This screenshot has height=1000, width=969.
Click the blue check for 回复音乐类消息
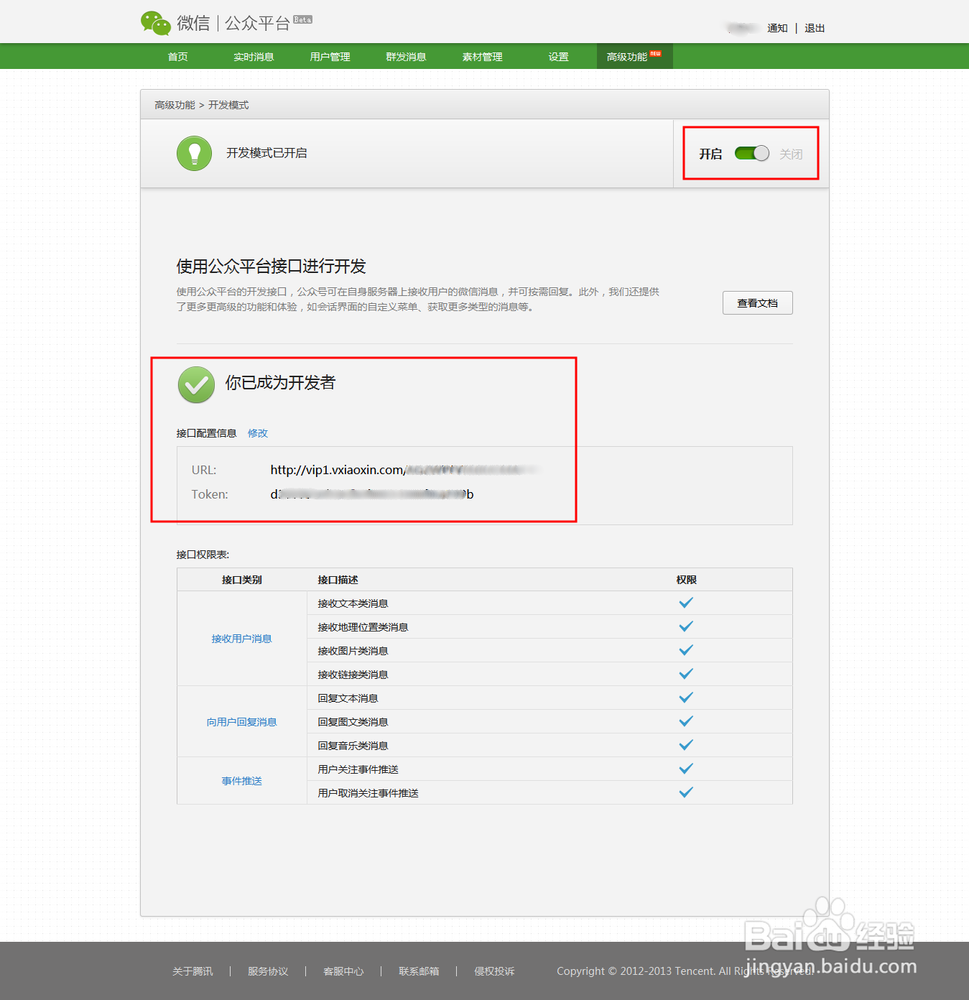click(685, 745)
